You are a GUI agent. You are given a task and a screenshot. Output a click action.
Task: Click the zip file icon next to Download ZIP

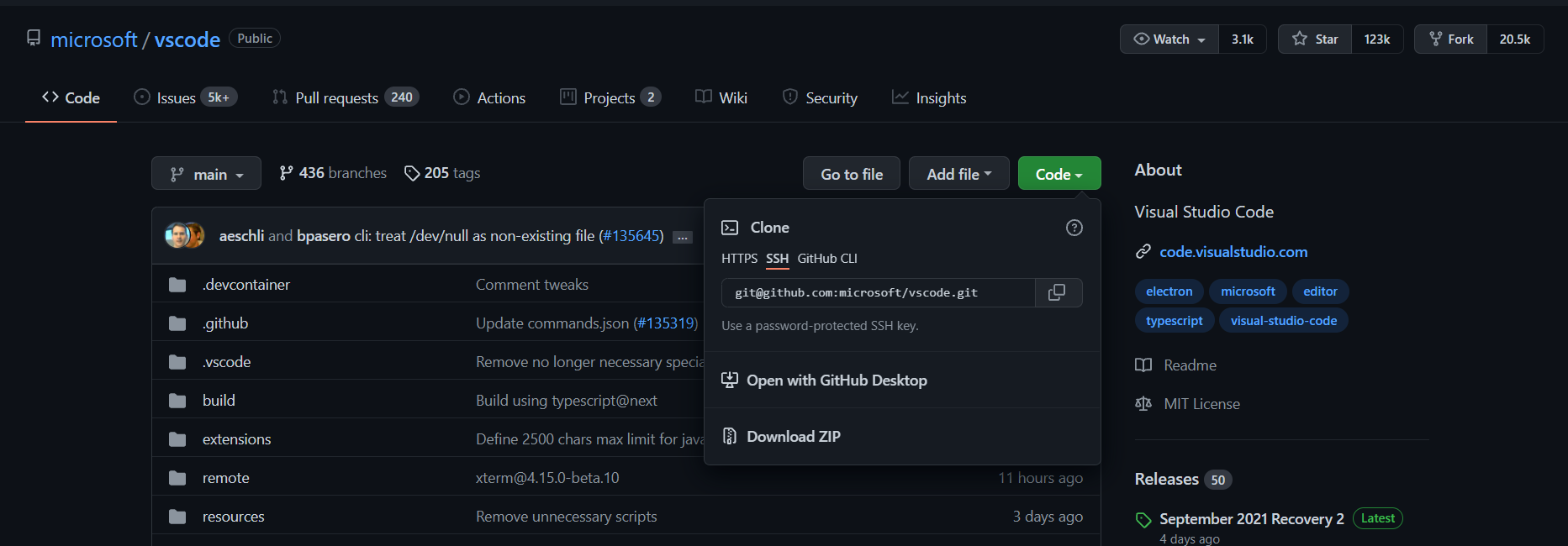730,436
